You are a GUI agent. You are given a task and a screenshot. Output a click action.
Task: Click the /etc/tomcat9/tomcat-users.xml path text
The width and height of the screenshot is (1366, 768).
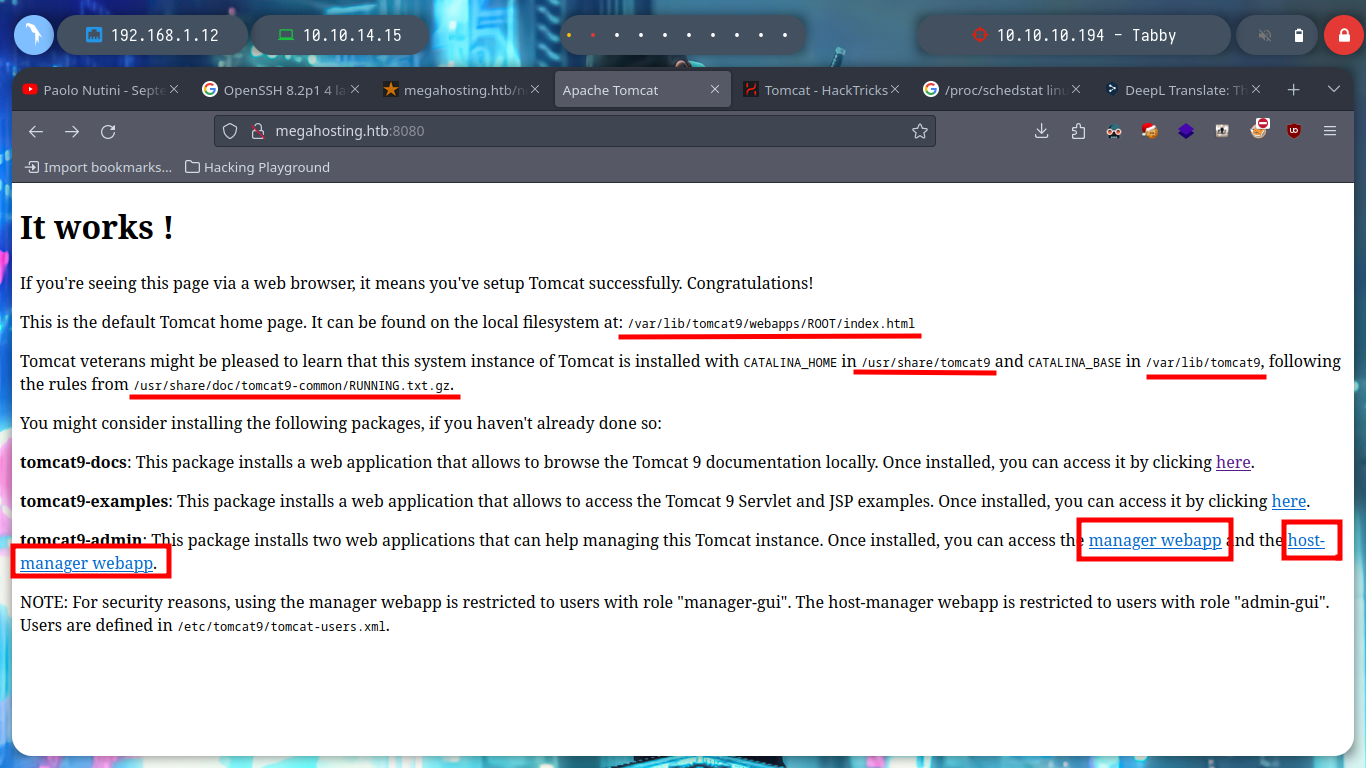pyautogui.click(x=282, y=627)
